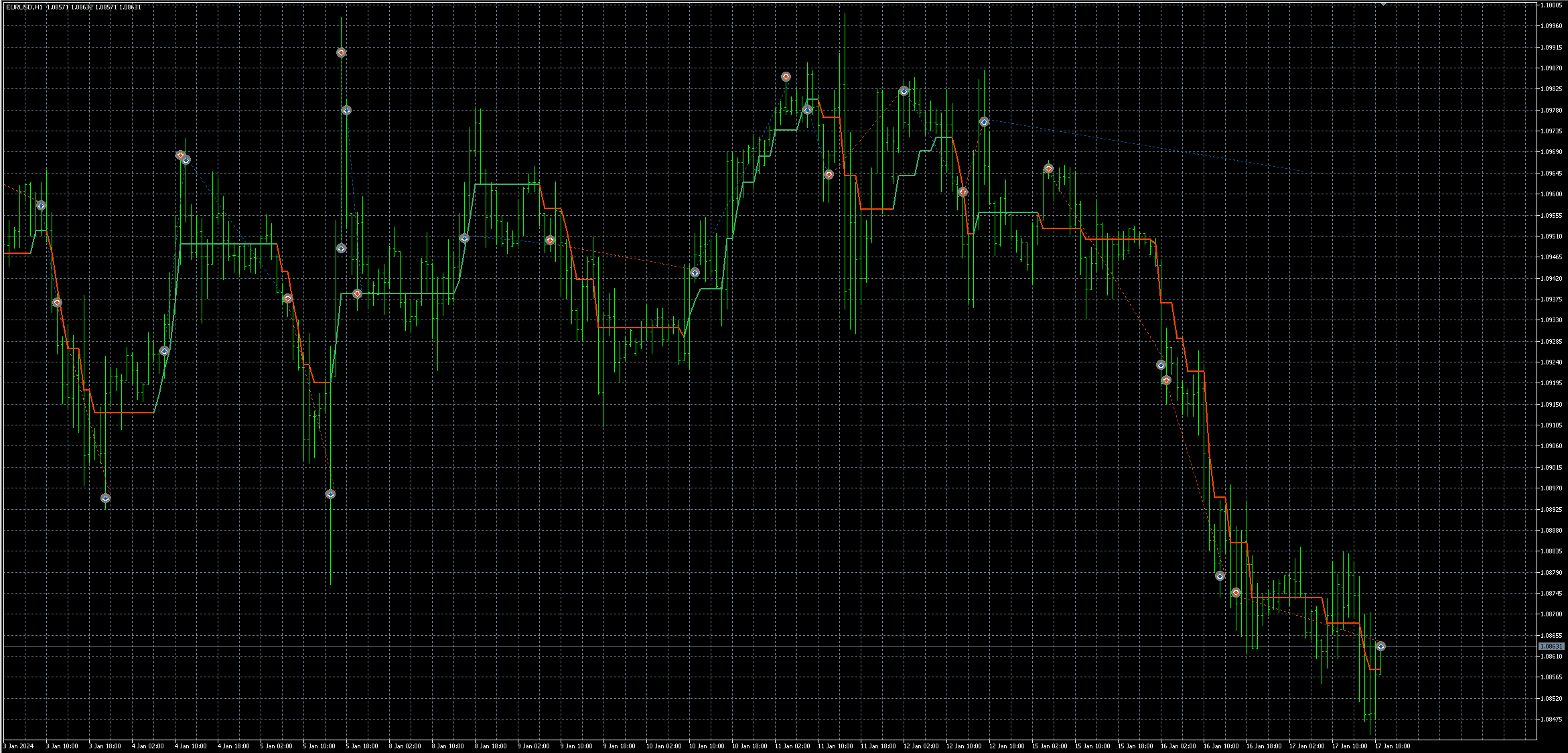Click blue marker near 1.0978 on 11 Jan
The height and width of the screenshot is (753, 1568).
coord(807,110)
